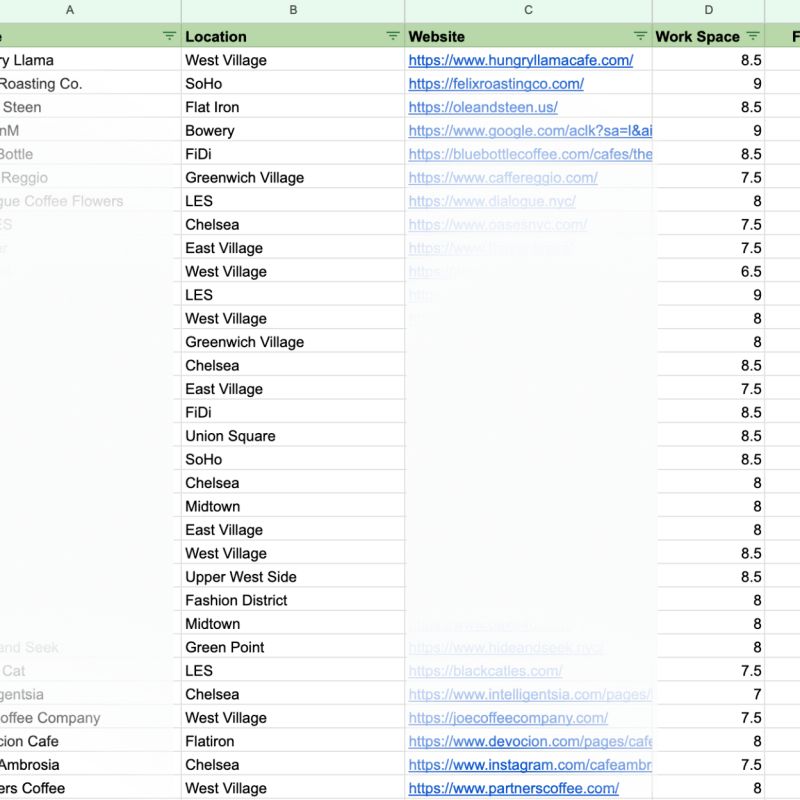Select column D header
Viewport: 800px width, 800px height.
[708, 10]
